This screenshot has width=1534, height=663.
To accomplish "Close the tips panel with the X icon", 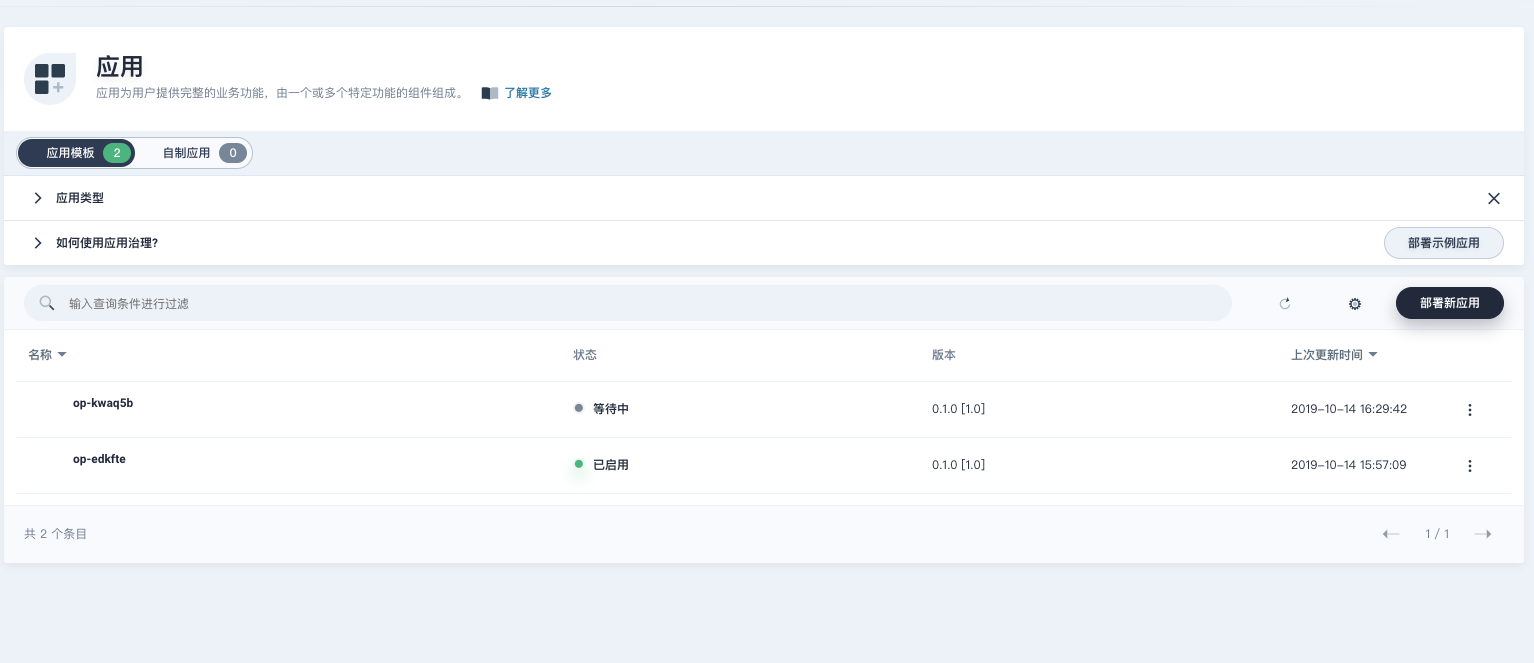I will tap(1493, 198).
